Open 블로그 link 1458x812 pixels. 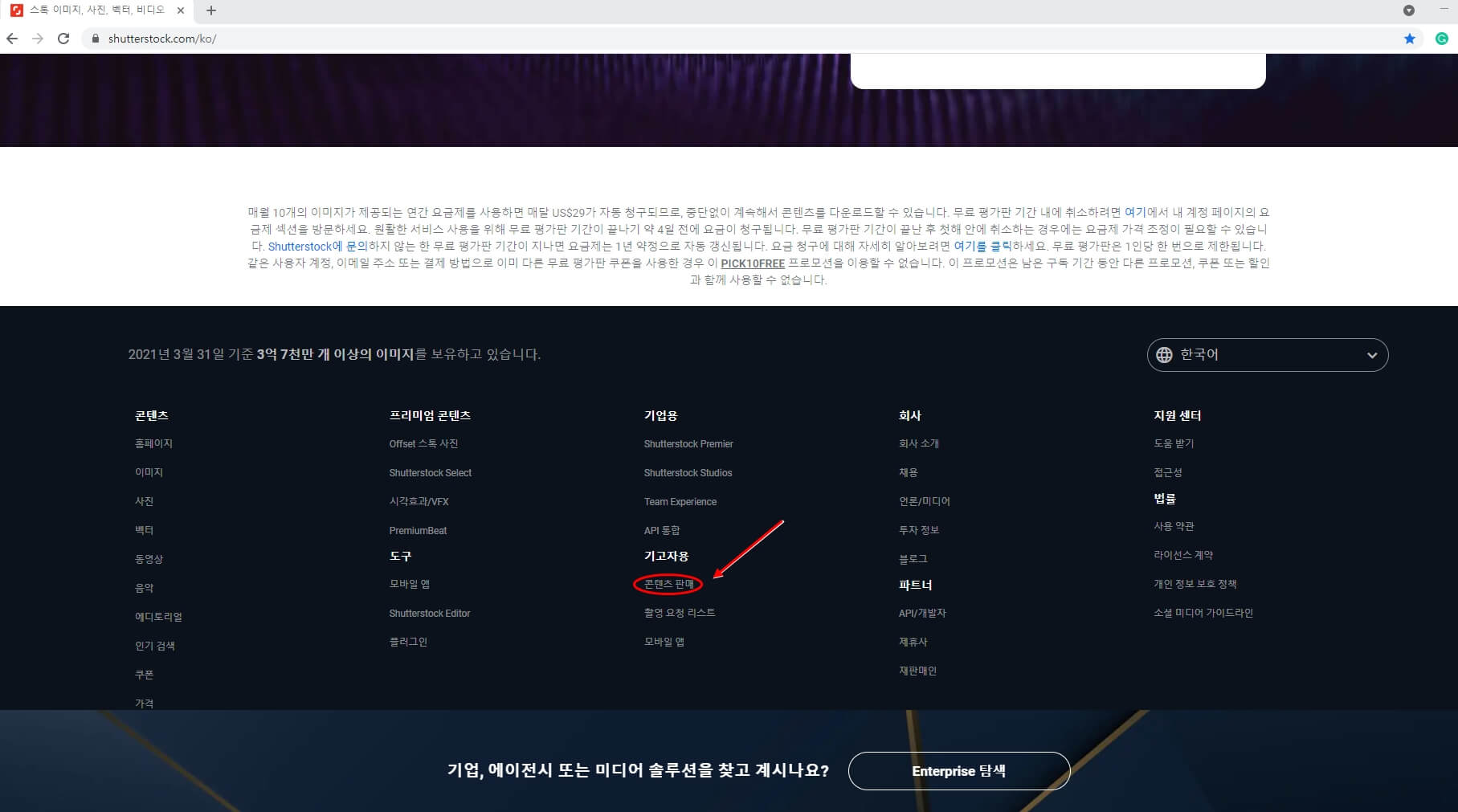[x=913, y=559]
